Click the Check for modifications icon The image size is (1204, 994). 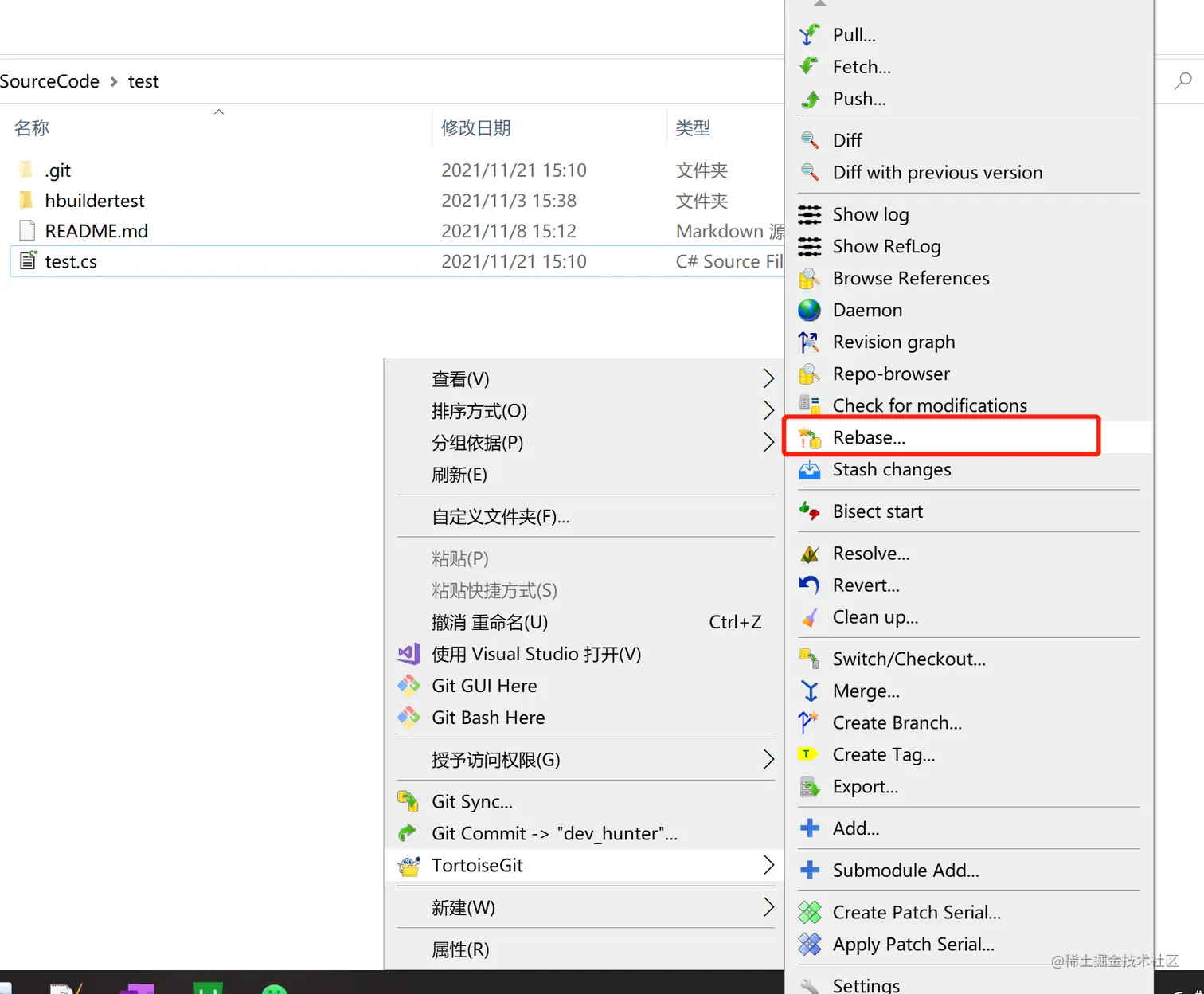(x=810, y=405)
